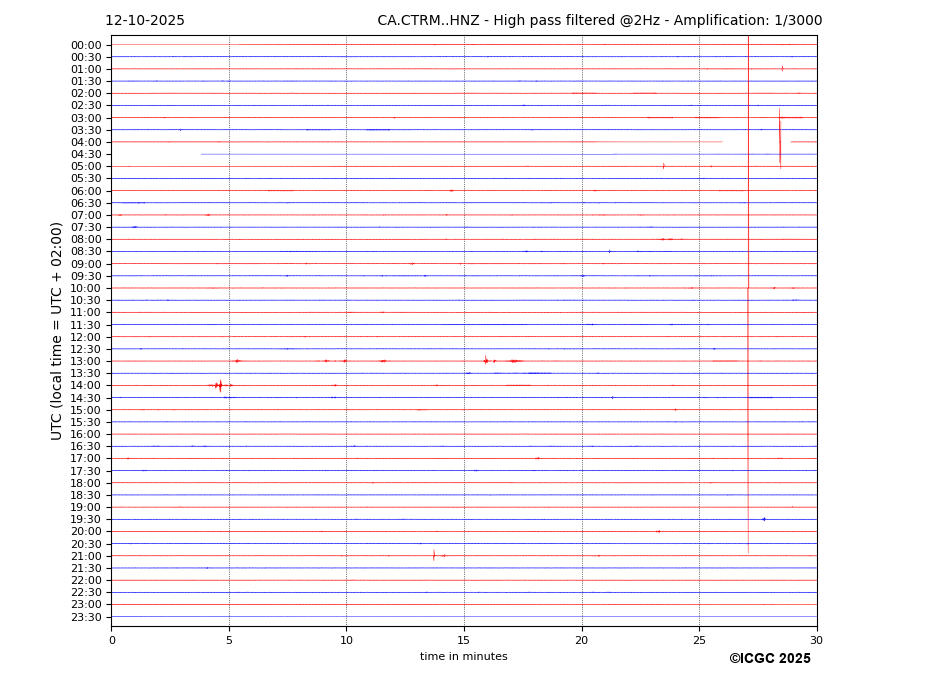927x696 pixels.
Task: Click the x-axis tick label 5
Action: coord(229,640)
